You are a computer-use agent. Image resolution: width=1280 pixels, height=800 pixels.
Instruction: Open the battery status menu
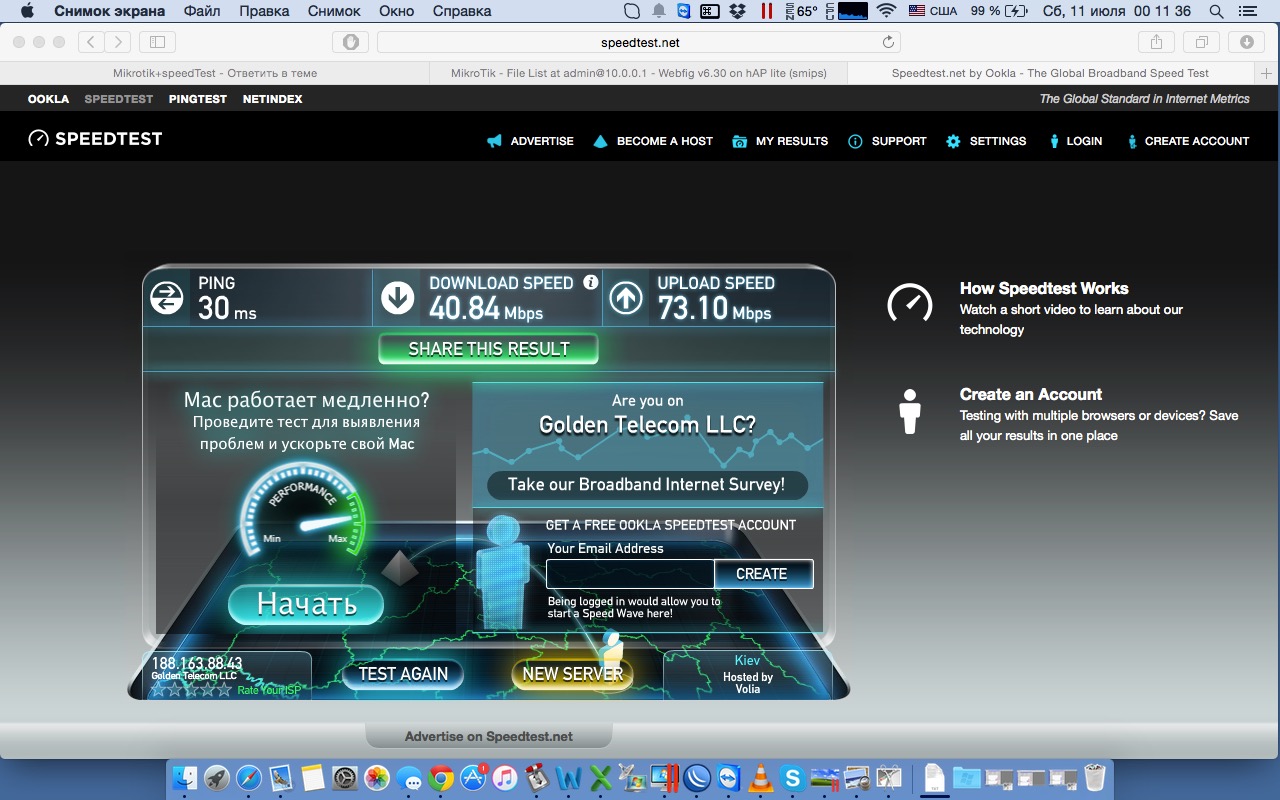(x=999, y=11)
